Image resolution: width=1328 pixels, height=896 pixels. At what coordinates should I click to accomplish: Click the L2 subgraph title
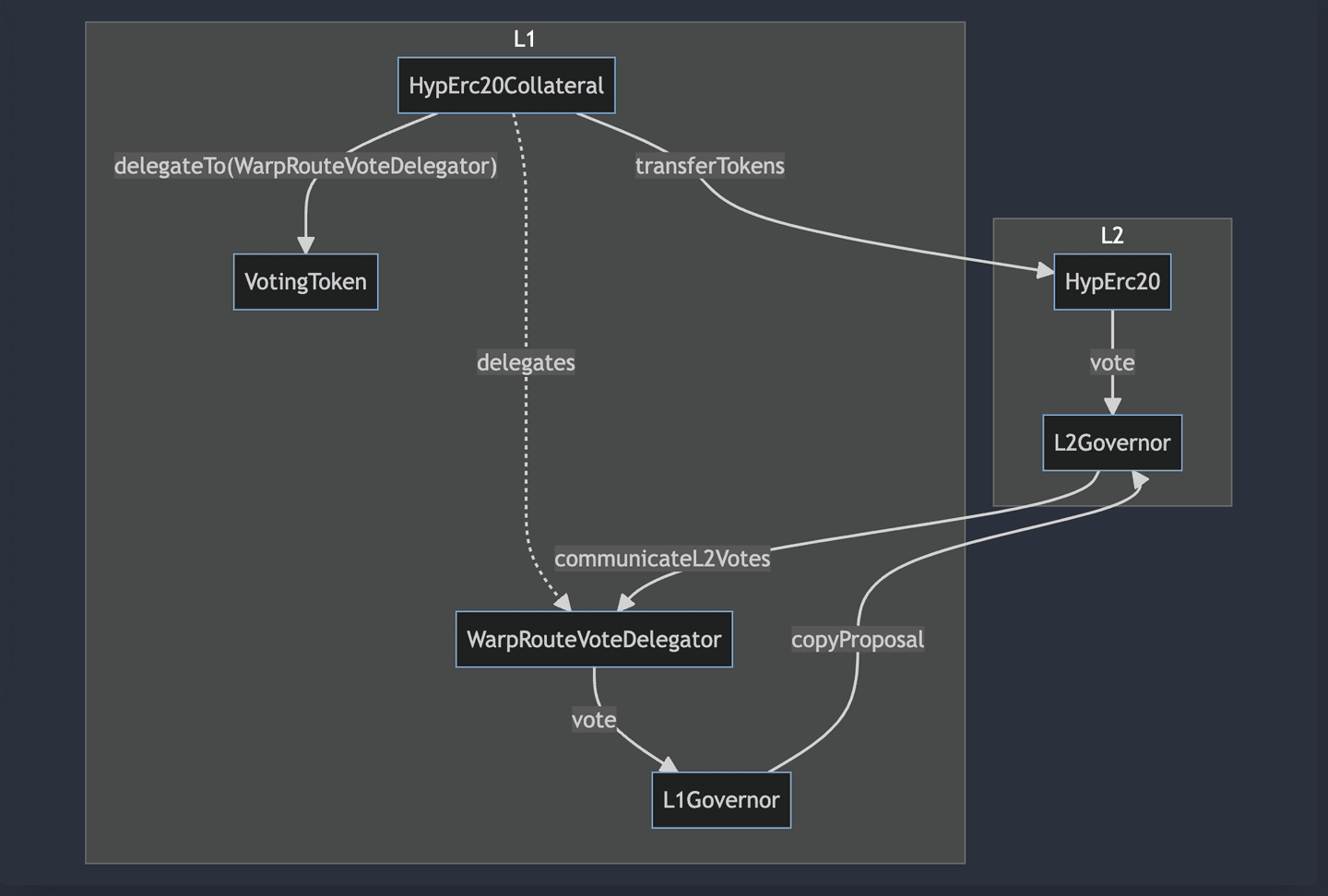point(1112,235)
